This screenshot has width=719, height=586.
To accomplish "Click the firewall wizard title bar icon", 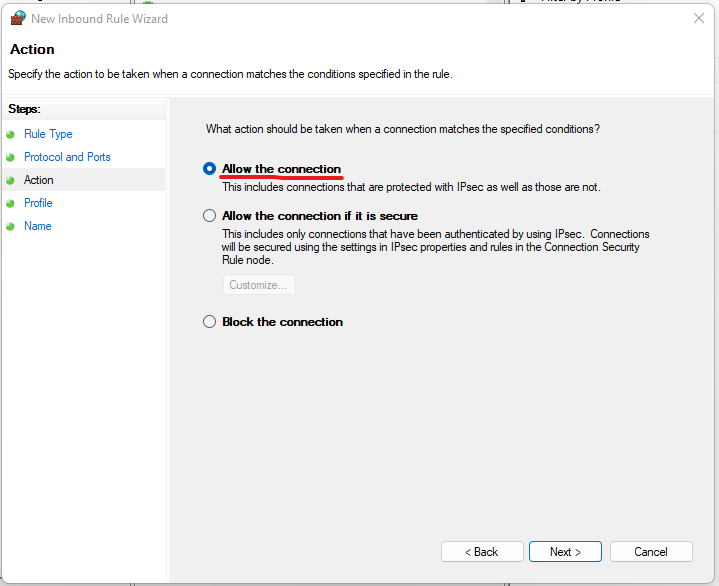I will 18,18.
